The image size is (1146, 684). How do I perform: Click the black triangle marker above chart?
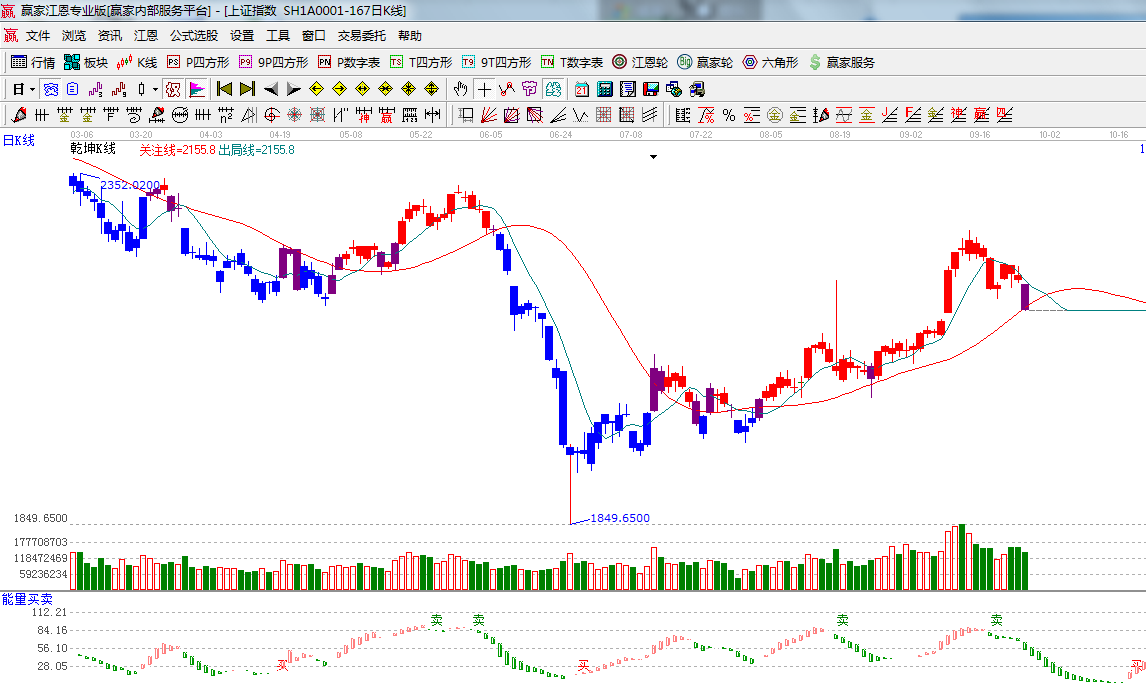click(653, 157)
